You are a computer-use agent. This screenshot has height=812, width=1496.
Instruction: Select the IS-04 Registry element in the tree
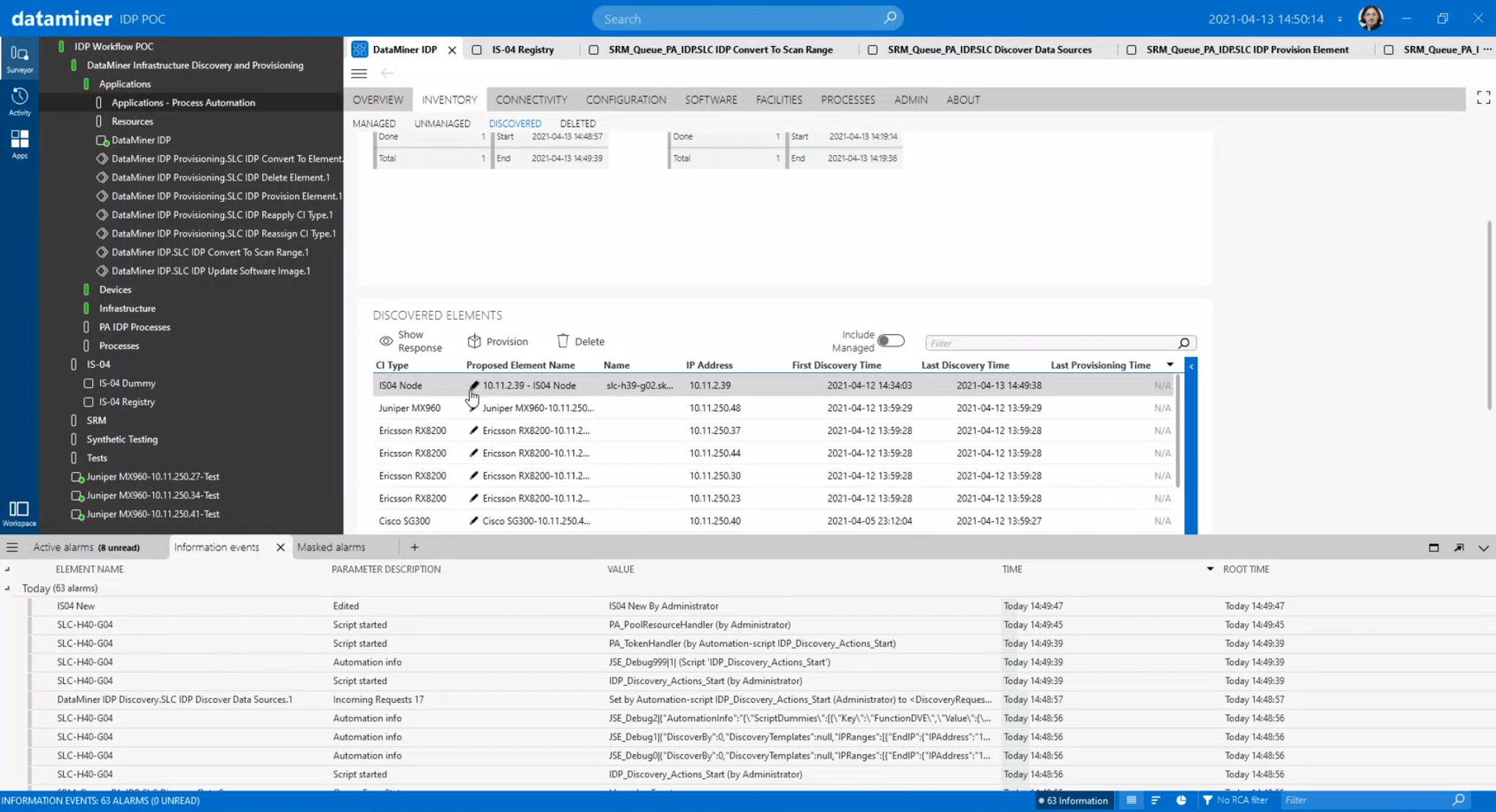click(x=127, y=402)
